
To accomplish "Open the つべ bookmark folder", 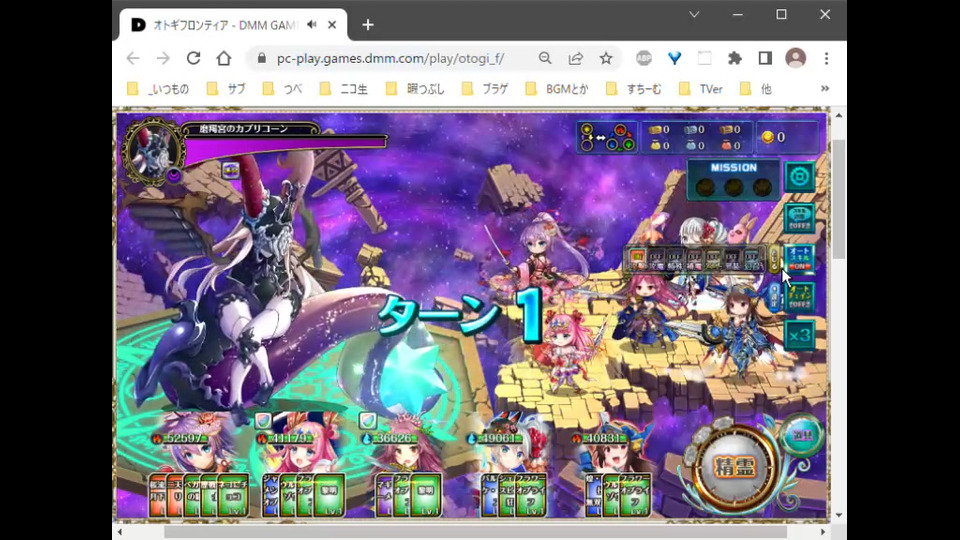I will (x=282, y=89).
